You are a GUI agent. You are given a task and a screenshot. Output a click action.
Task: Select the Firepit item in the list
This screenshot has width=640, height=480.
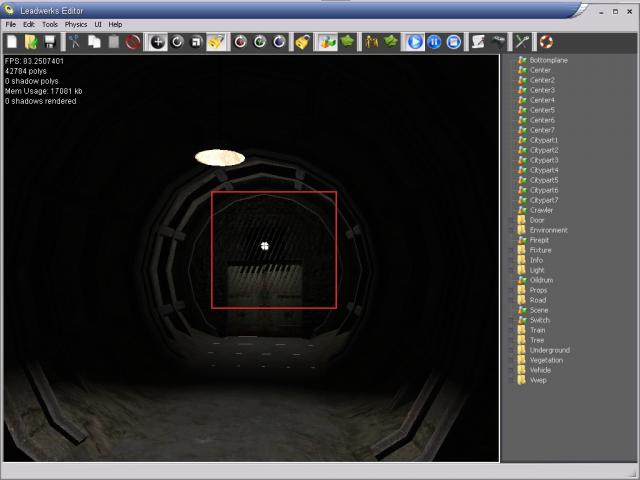[540, 240]
